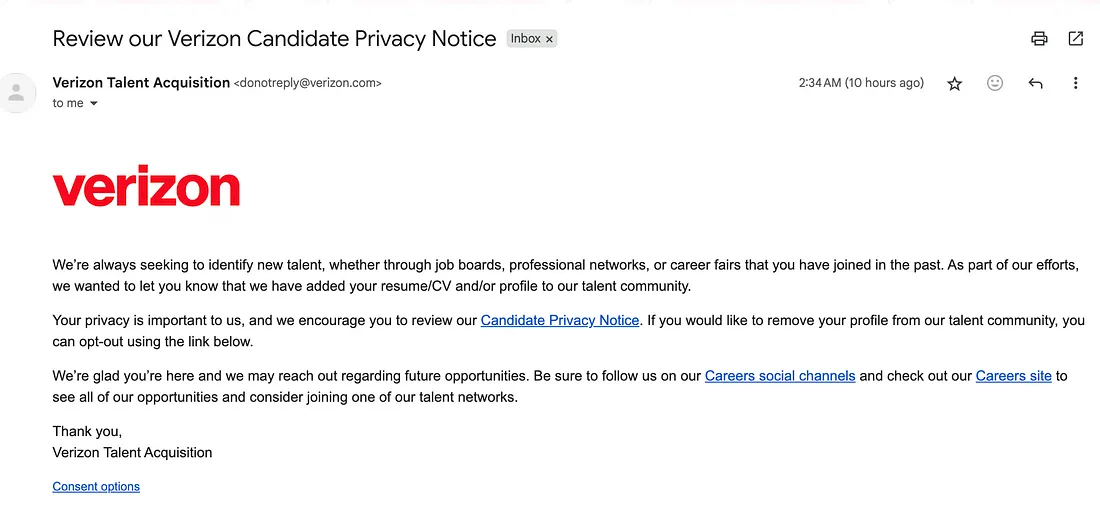The height and width of the screenshot is (517, 1100).
Task: Expand the 'to me' recipient details
Action: point(93,104)
